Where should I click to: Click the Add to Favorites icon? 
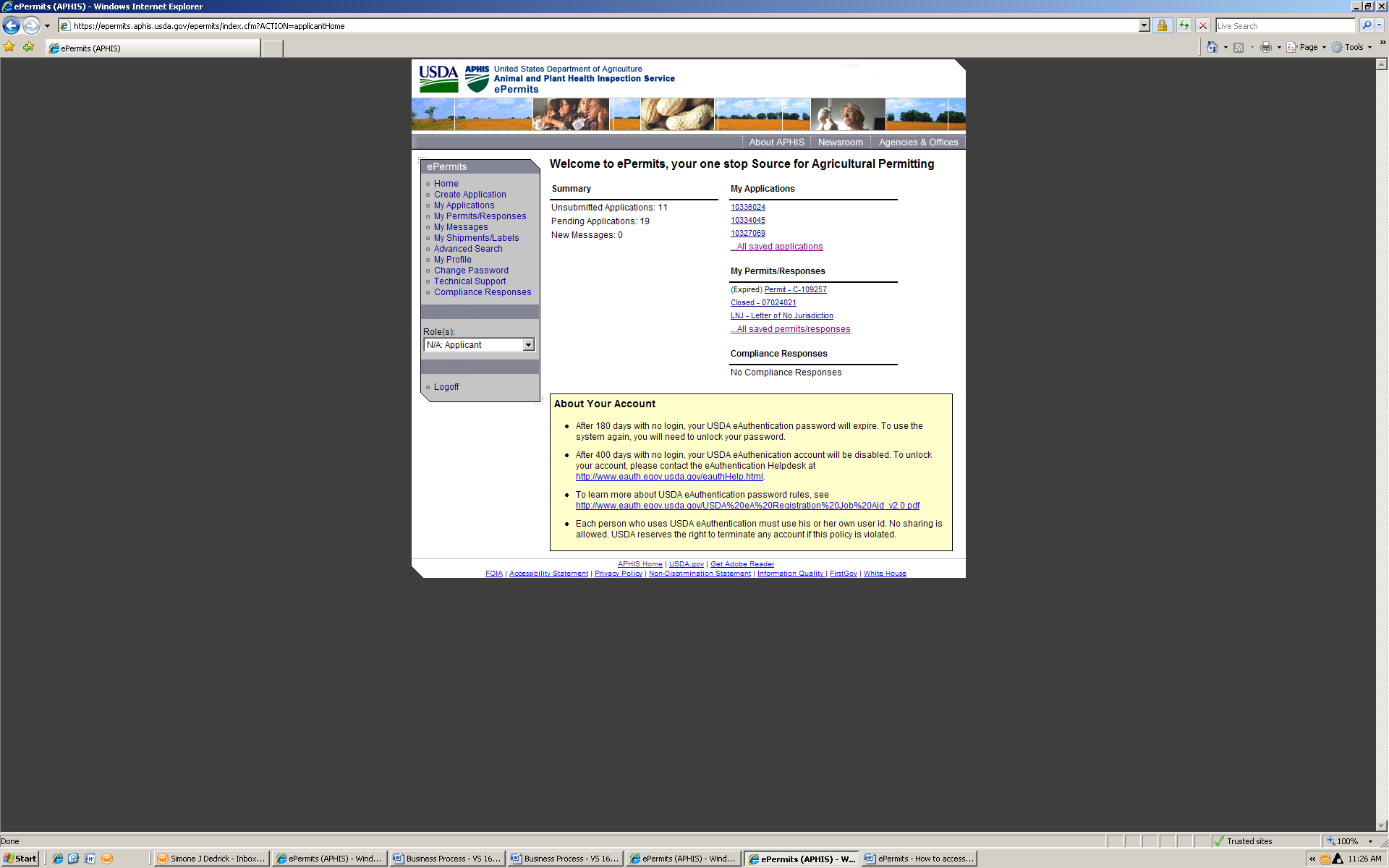point(28,47)
